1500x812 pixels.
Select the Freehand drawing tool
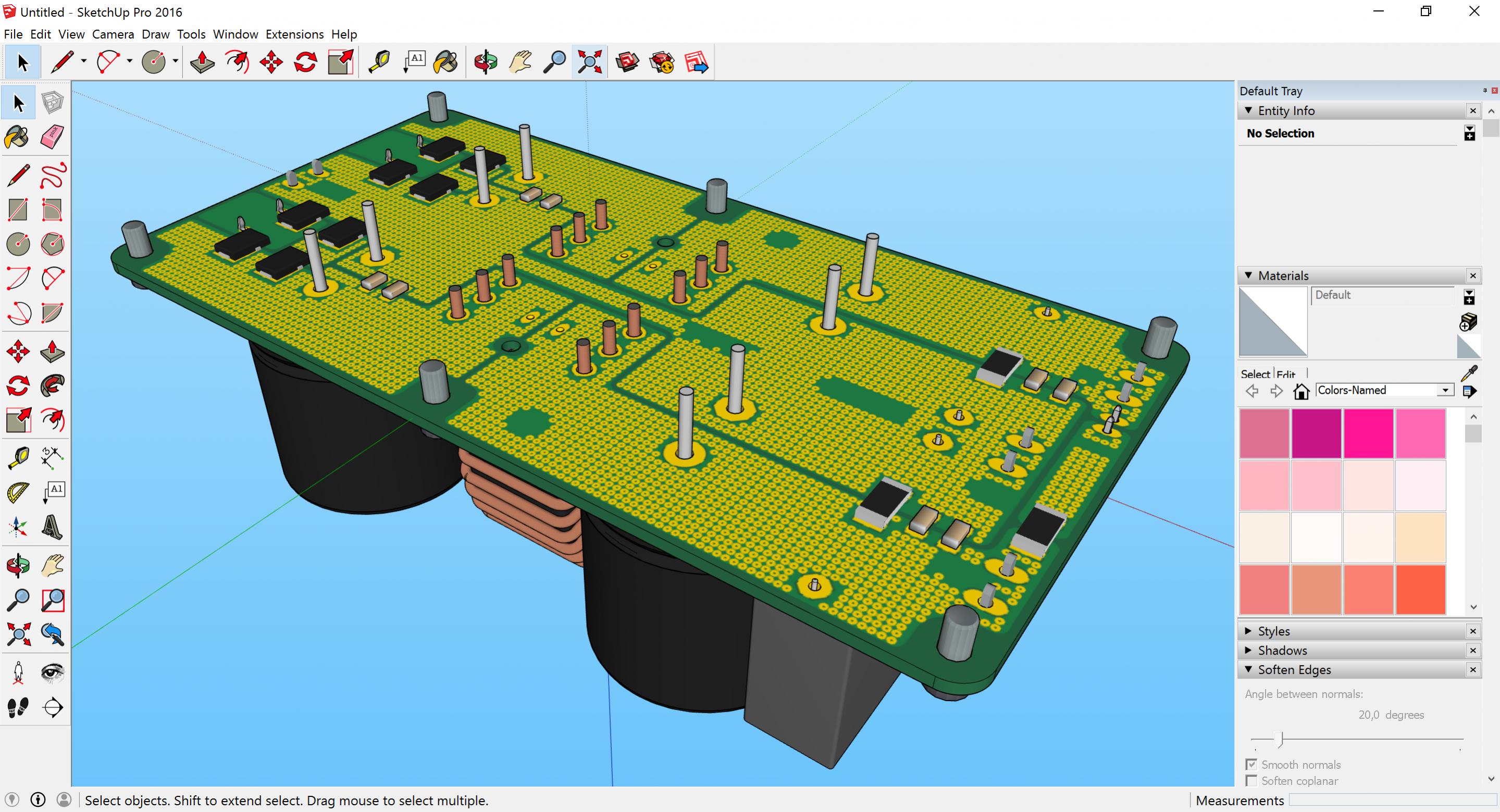(x=53, y=176)
